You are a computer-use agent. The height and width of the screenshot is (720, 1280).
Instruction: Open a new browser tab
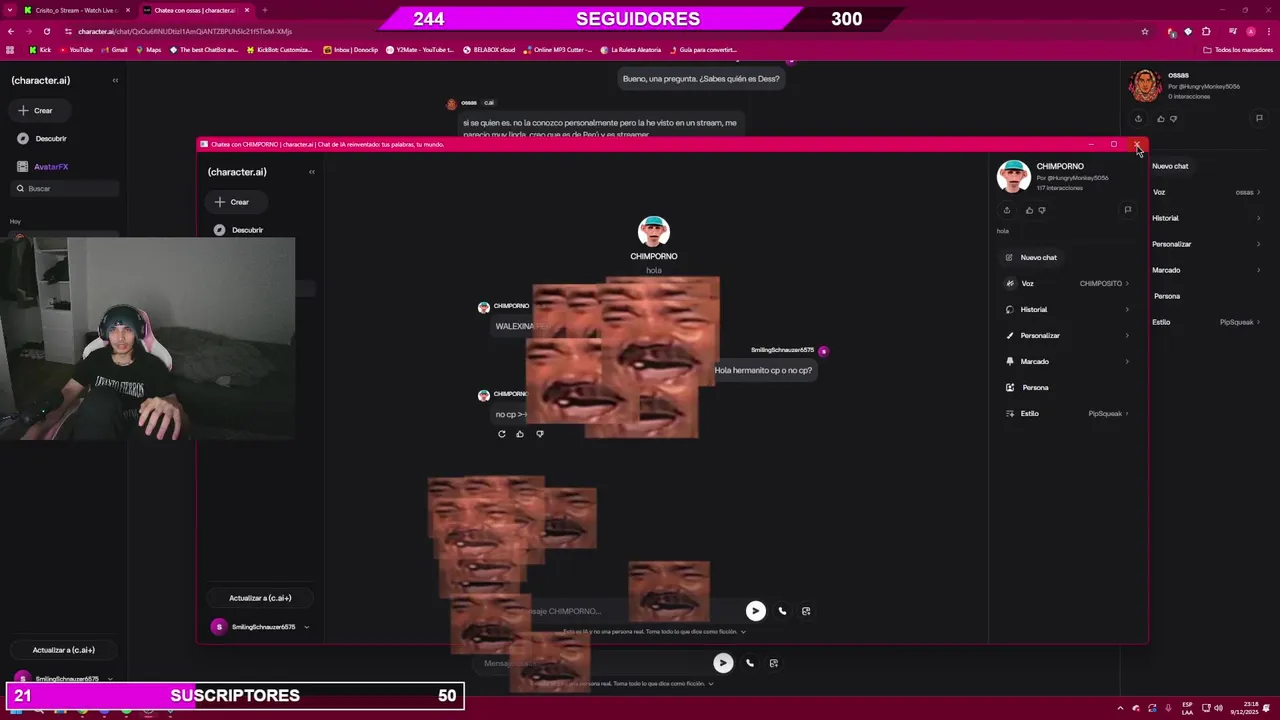point(264,10)
